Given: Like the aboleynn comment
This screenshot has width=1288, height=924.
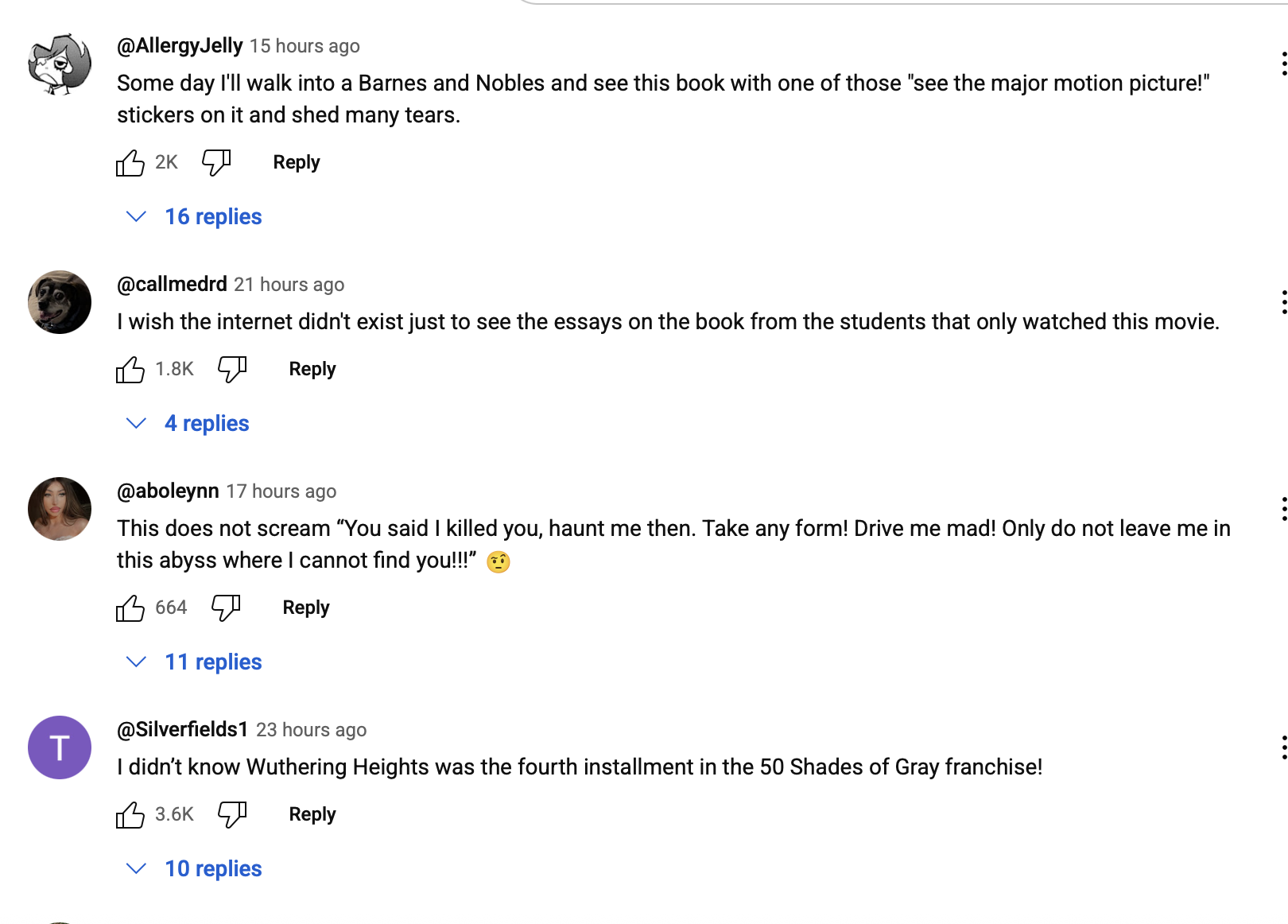Looking at the screenshot, I should coord(130,608).
